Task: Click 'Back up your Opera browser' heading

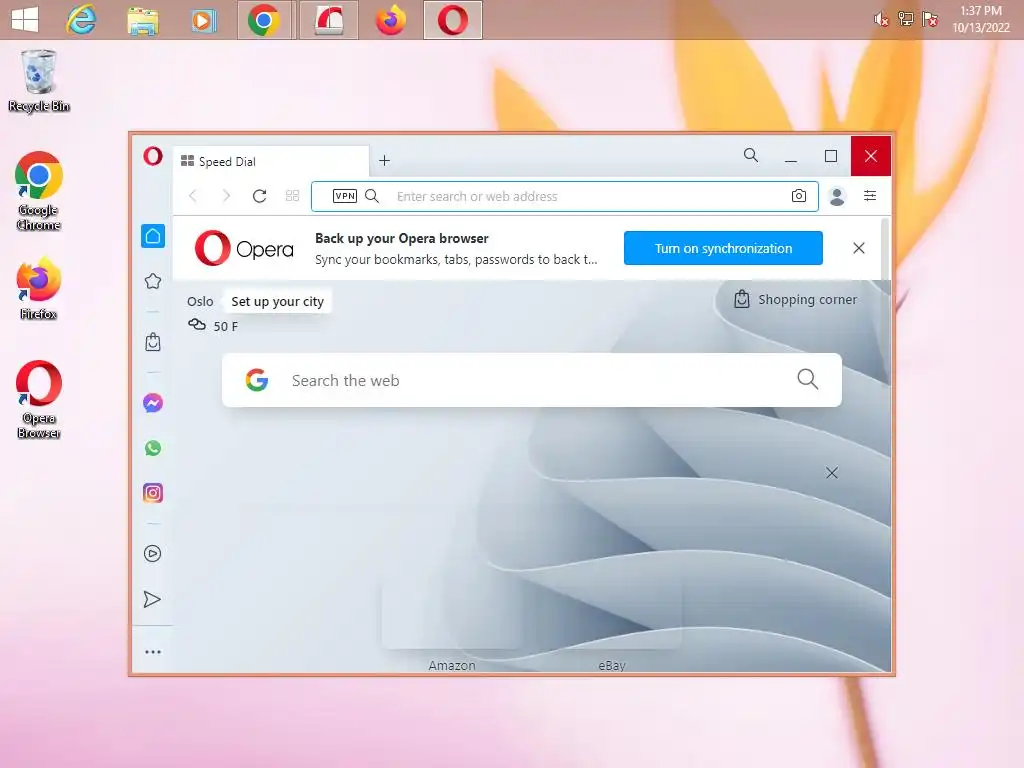Action: [402, 238]
